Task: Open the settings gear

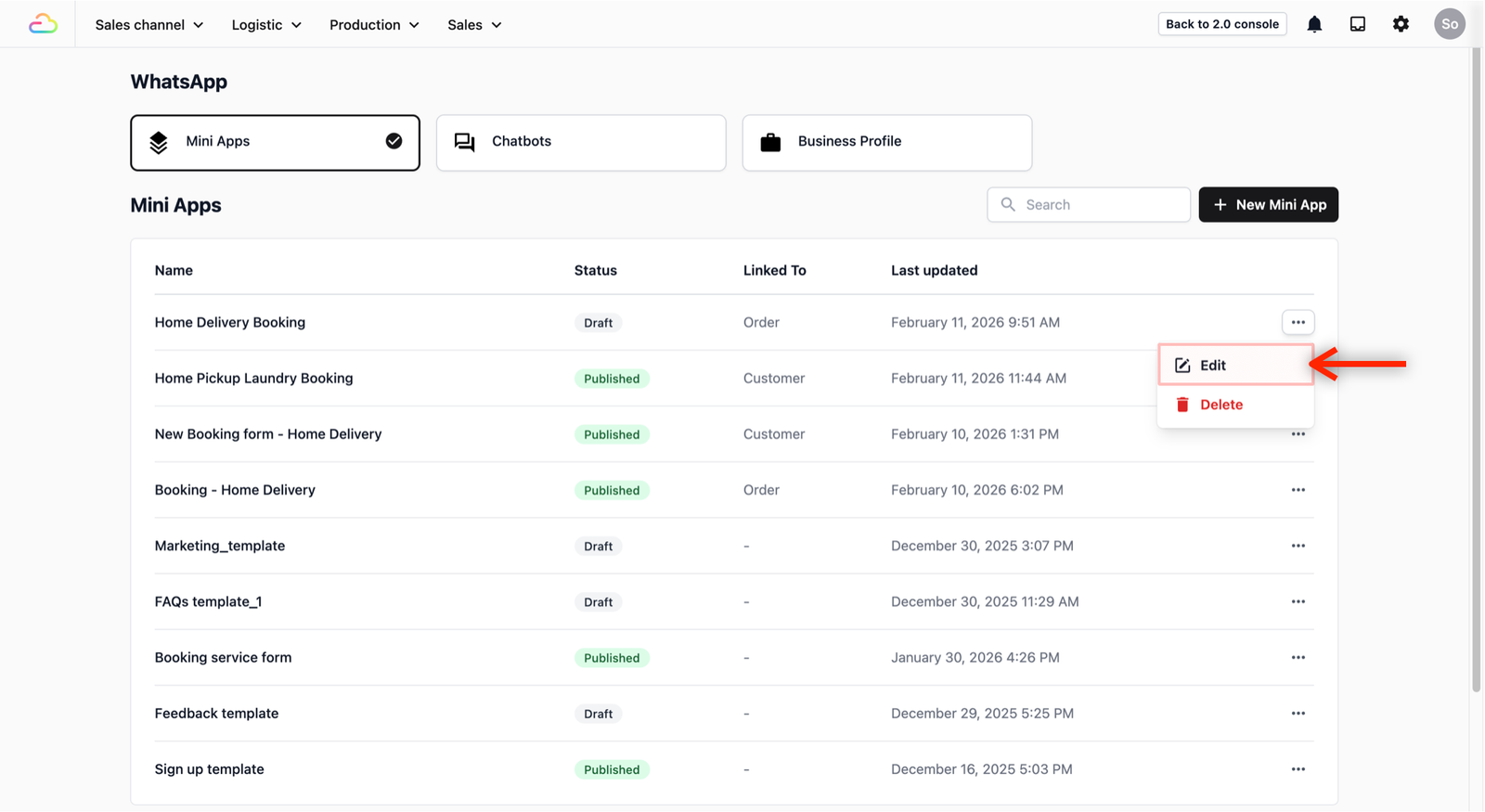Action: coord(1401,24)
